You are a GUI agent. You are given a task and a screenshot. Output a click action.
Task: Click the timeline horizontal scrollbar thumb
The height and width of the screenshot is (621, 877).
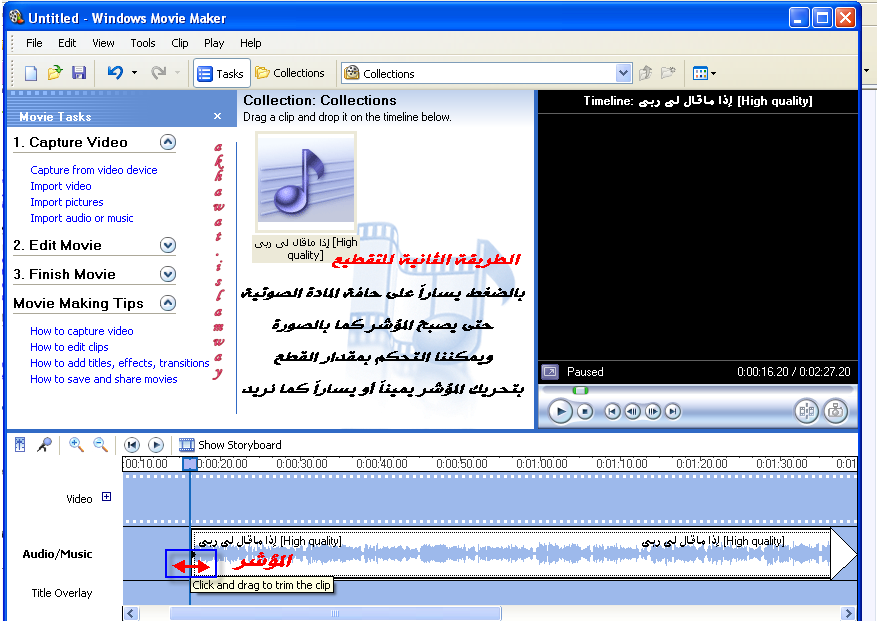pos(335,614)
